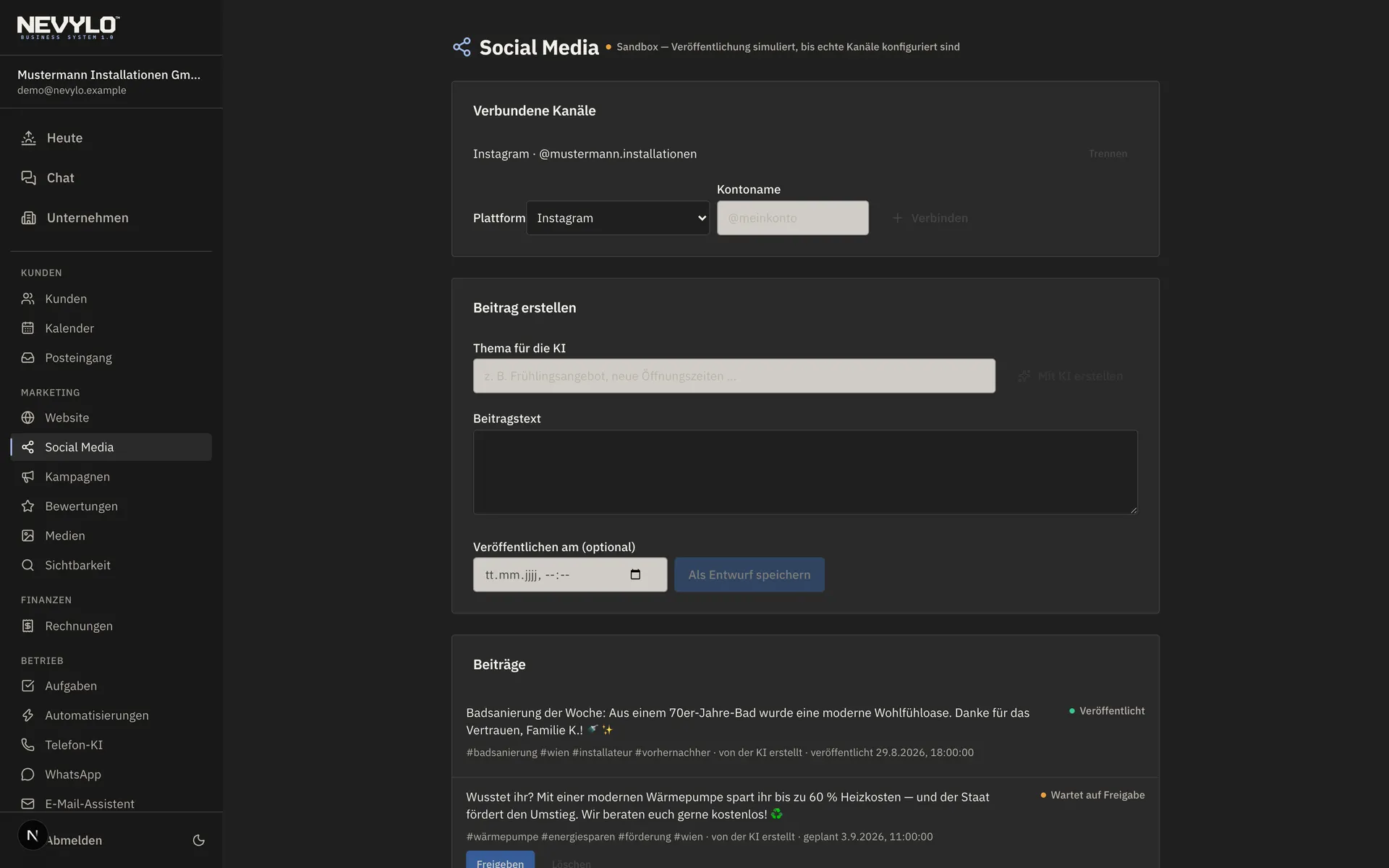
Task: Open the date picker calendar icon
Action: pos(635,574)
